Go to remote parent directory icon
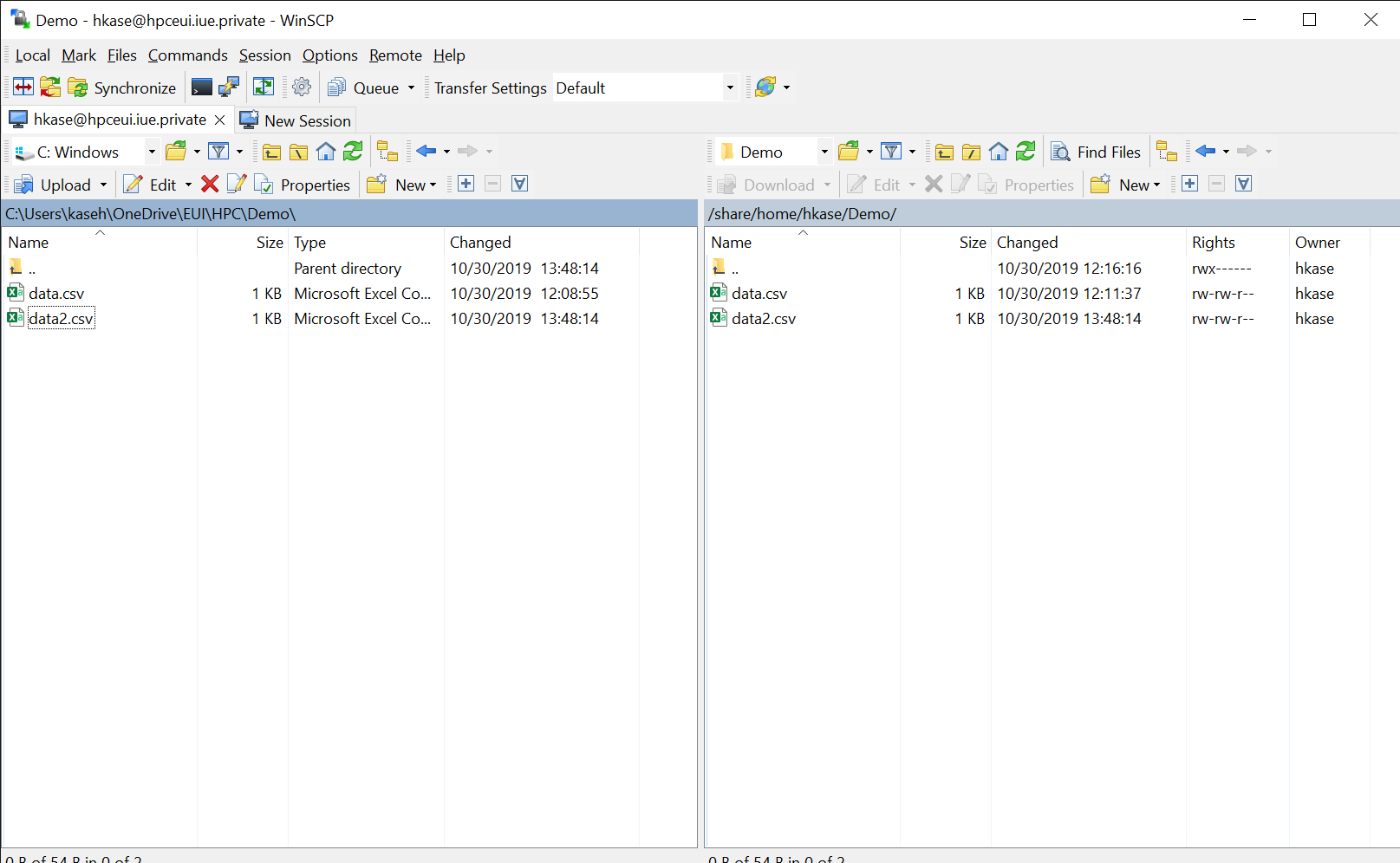Screen dimensions: 1400x863 click(x=945, y=152)
